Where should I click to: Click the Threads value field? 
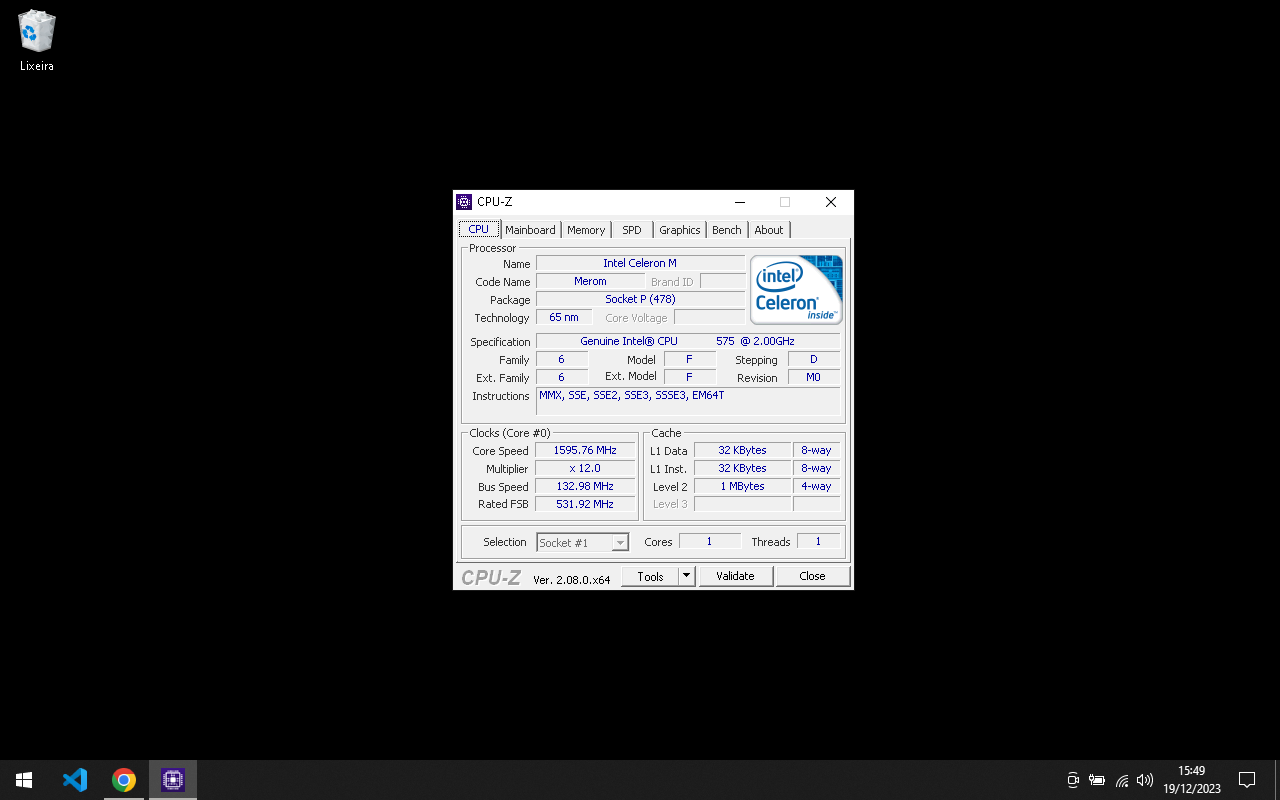[x=818, y=541]
